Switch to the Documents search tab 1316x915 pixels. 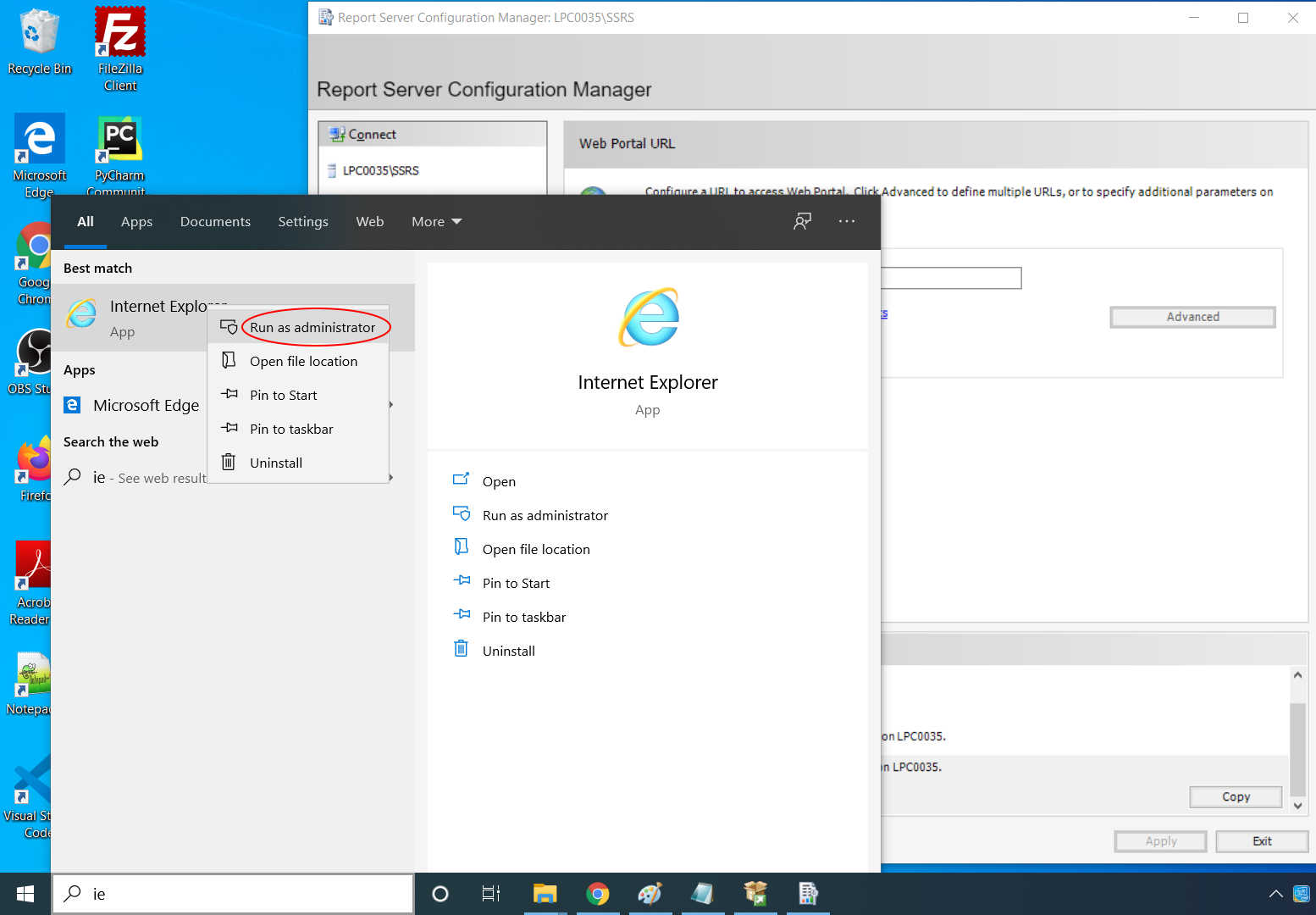pyautogui.click(x=215, y=222)
